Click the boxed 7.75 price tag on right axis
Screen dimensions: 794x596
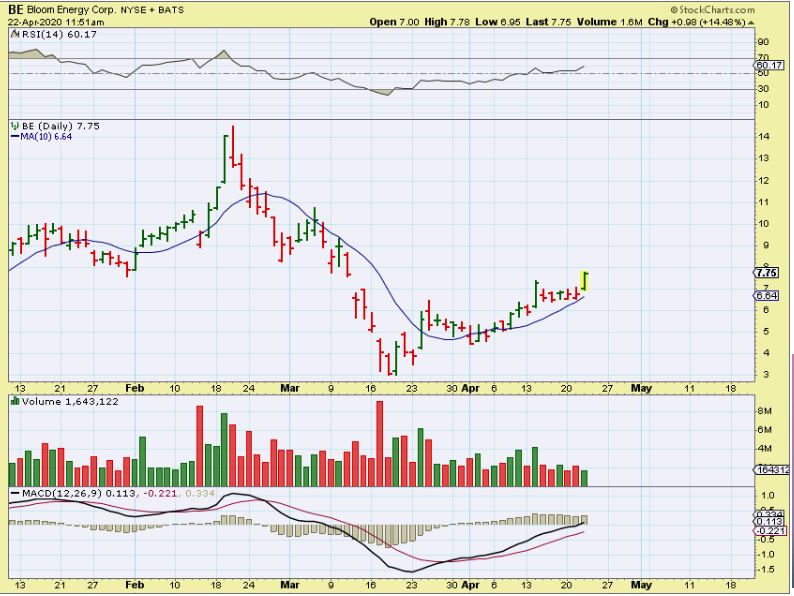767,273
